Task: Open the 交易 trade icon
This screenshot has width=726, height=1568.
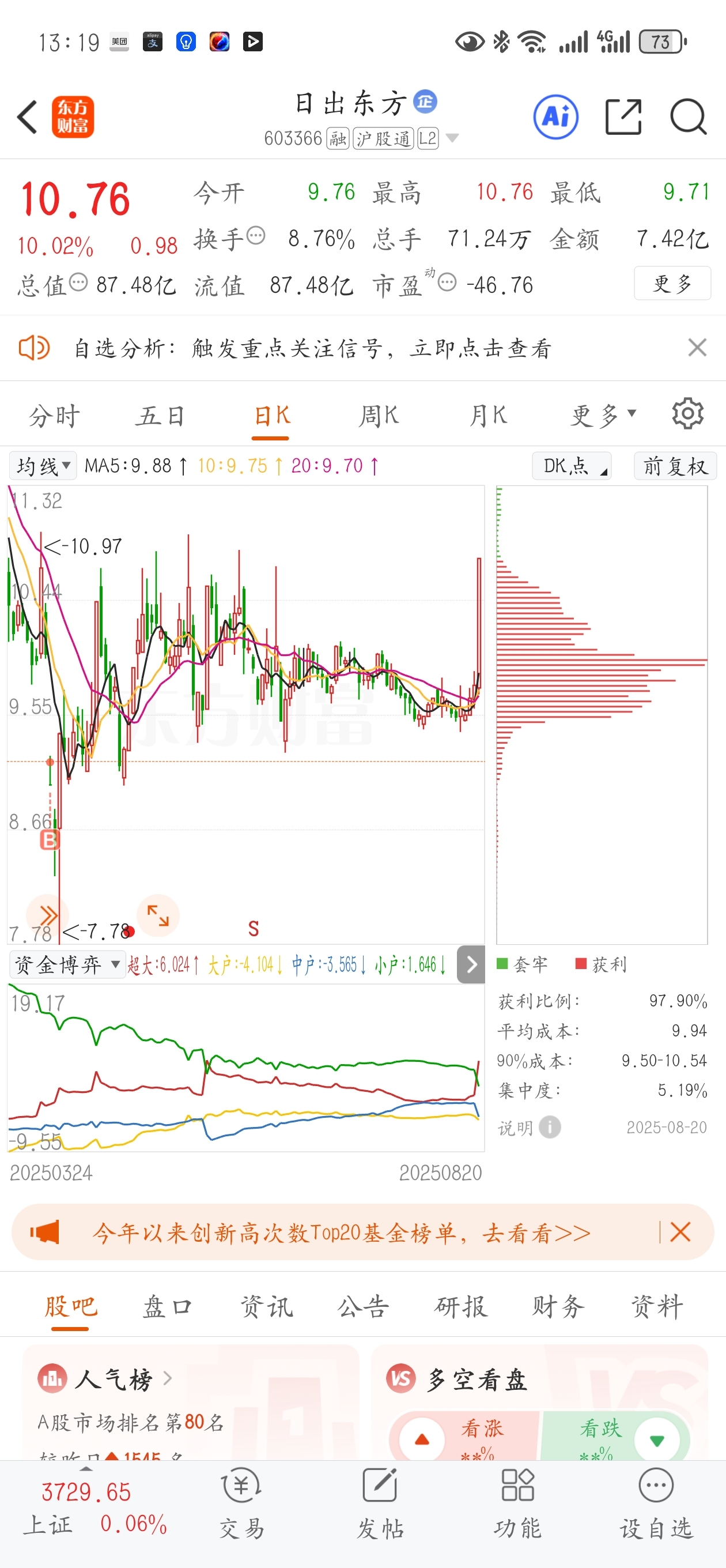Action: click(x=241, y=1485)
